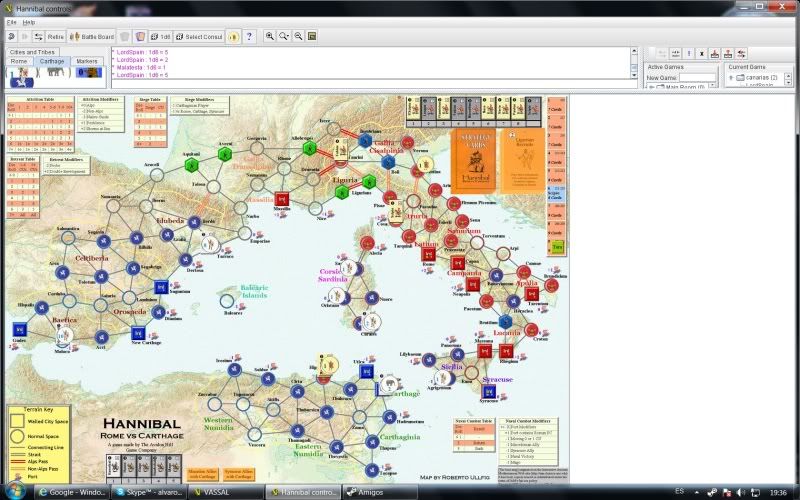Switch to Google window in taskbar

coord(72,492)
